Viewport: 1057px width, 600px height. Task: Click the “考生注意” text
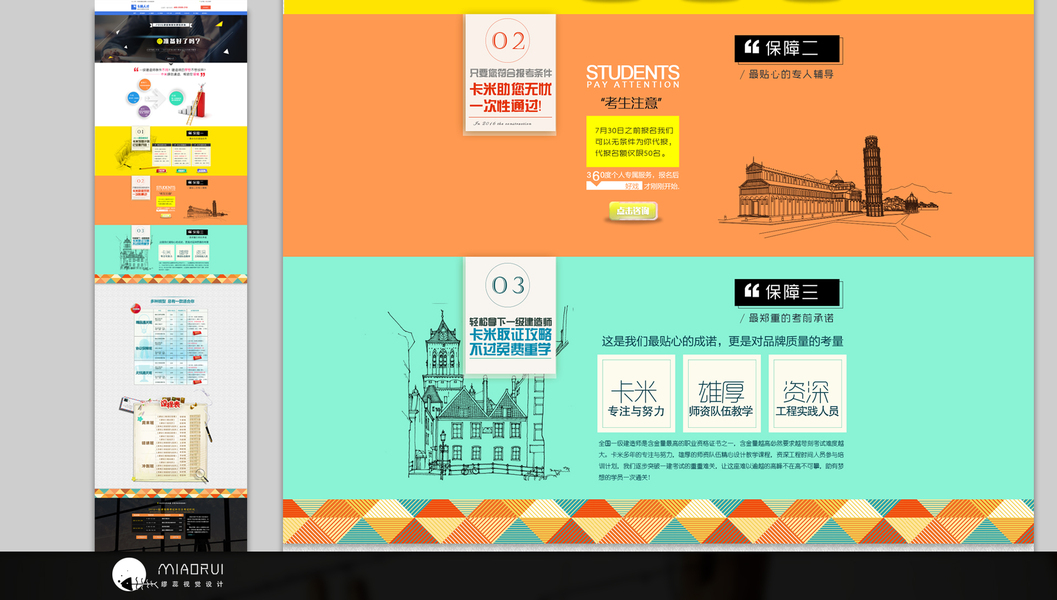tap(631, 103)
